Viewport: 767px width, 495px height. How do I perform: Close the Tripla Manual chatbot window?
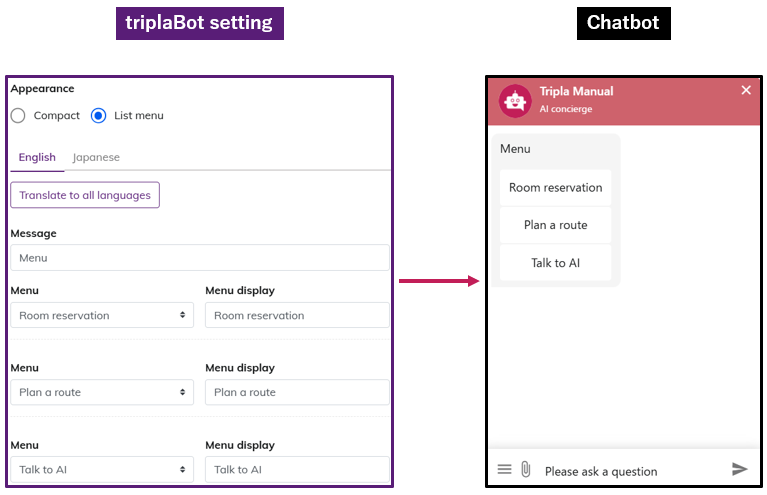pos(746,90)
